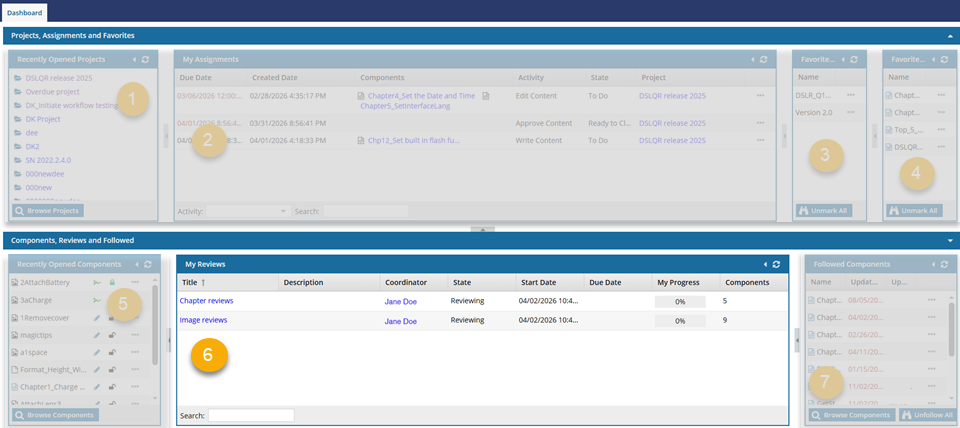Viewport: 960px width, 428px height.
Task: Open more options for Version 2.0 favorite
Action: pyautogui.click(x=851, y=112)
